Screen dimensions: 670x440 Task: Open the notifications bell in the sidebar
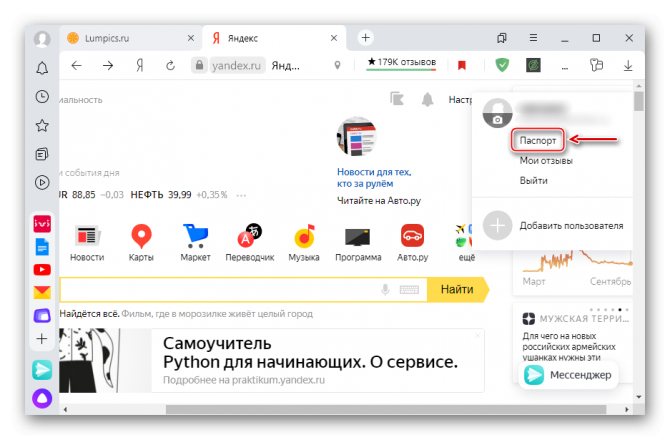[42, 68]
